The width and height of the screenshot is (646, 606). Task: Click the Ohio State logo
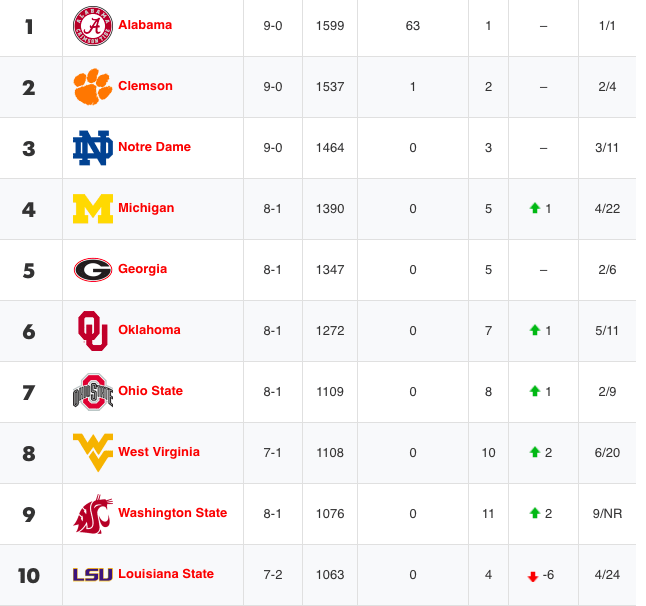tap(93, 392)
